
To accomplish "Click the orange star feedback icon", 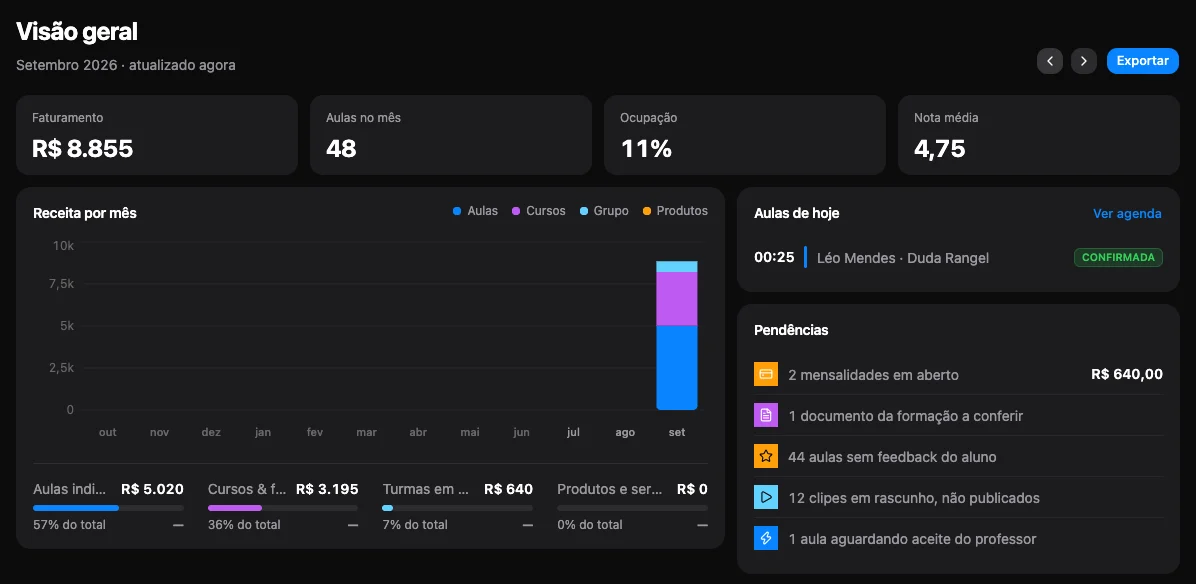I will (x=766, y=457).
